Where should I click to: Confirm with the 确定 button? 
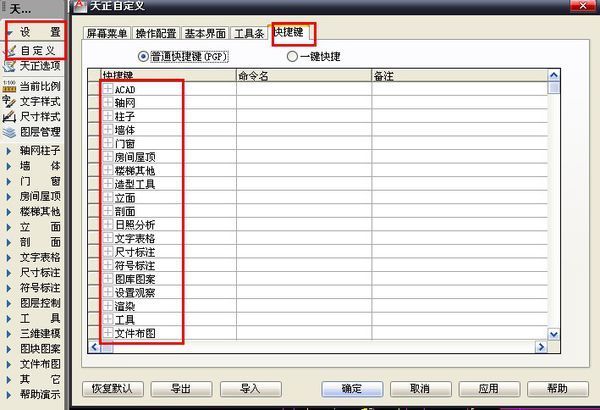[x=352, y=389]
